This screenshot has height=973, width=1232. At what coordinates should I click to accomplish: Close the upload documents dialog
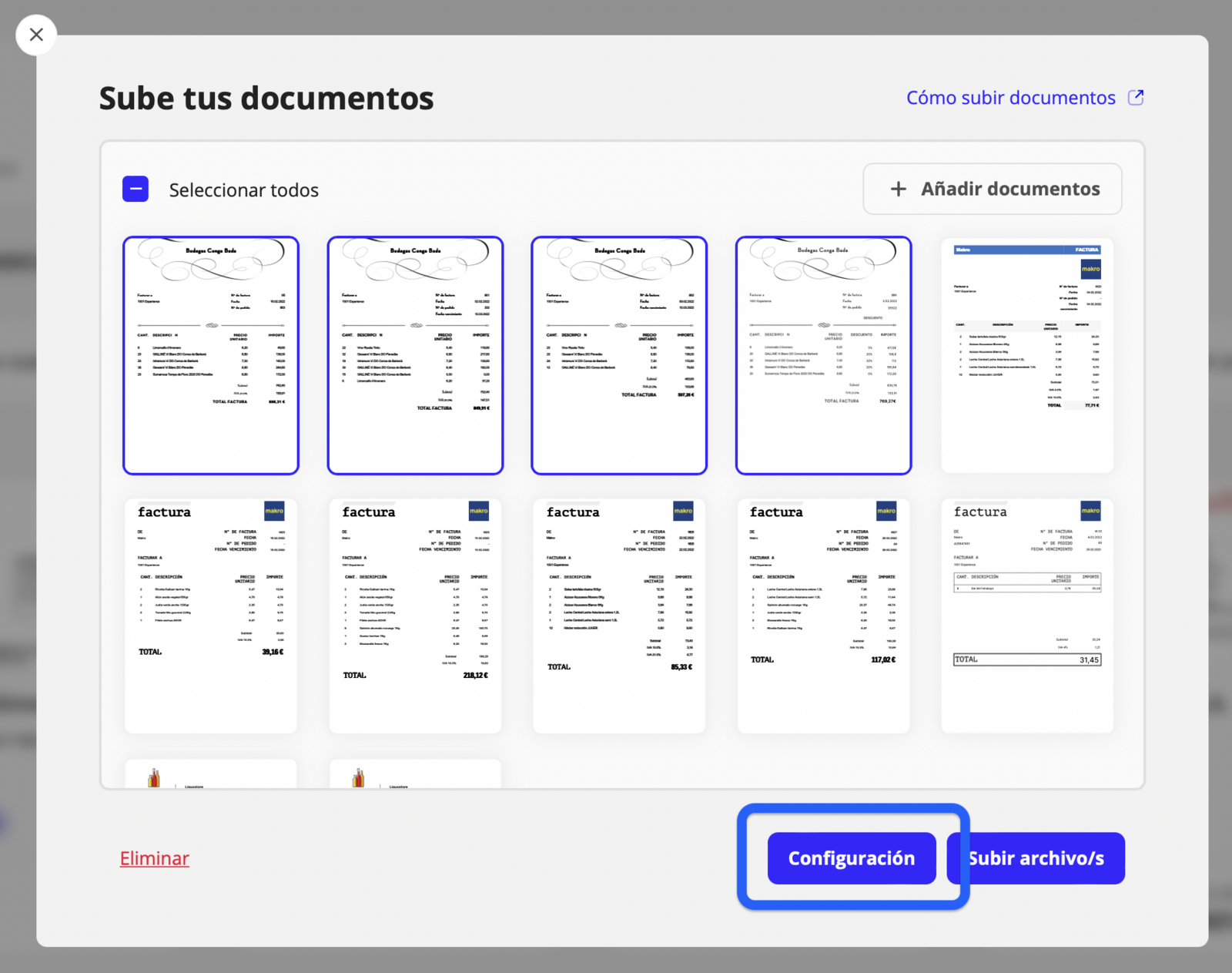click(36, 35)
